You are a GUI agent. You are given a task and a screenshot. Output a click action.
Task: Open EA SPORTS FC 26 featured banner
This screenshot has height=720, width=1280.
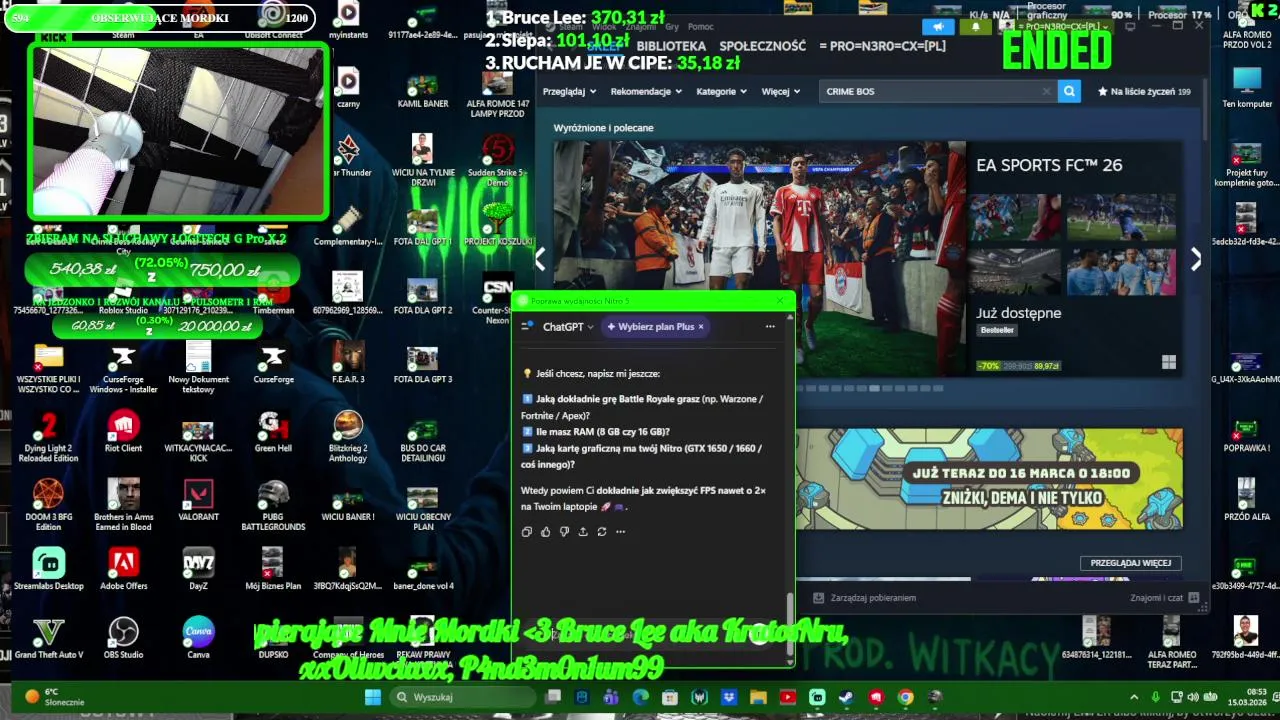point(868,259)
